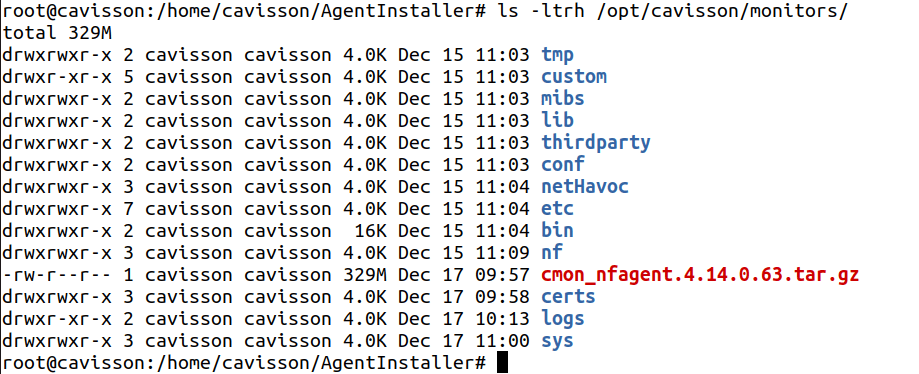Screen dimensions: 919x374
Task: Select the mibs directory entry
Action: point(563,98)
